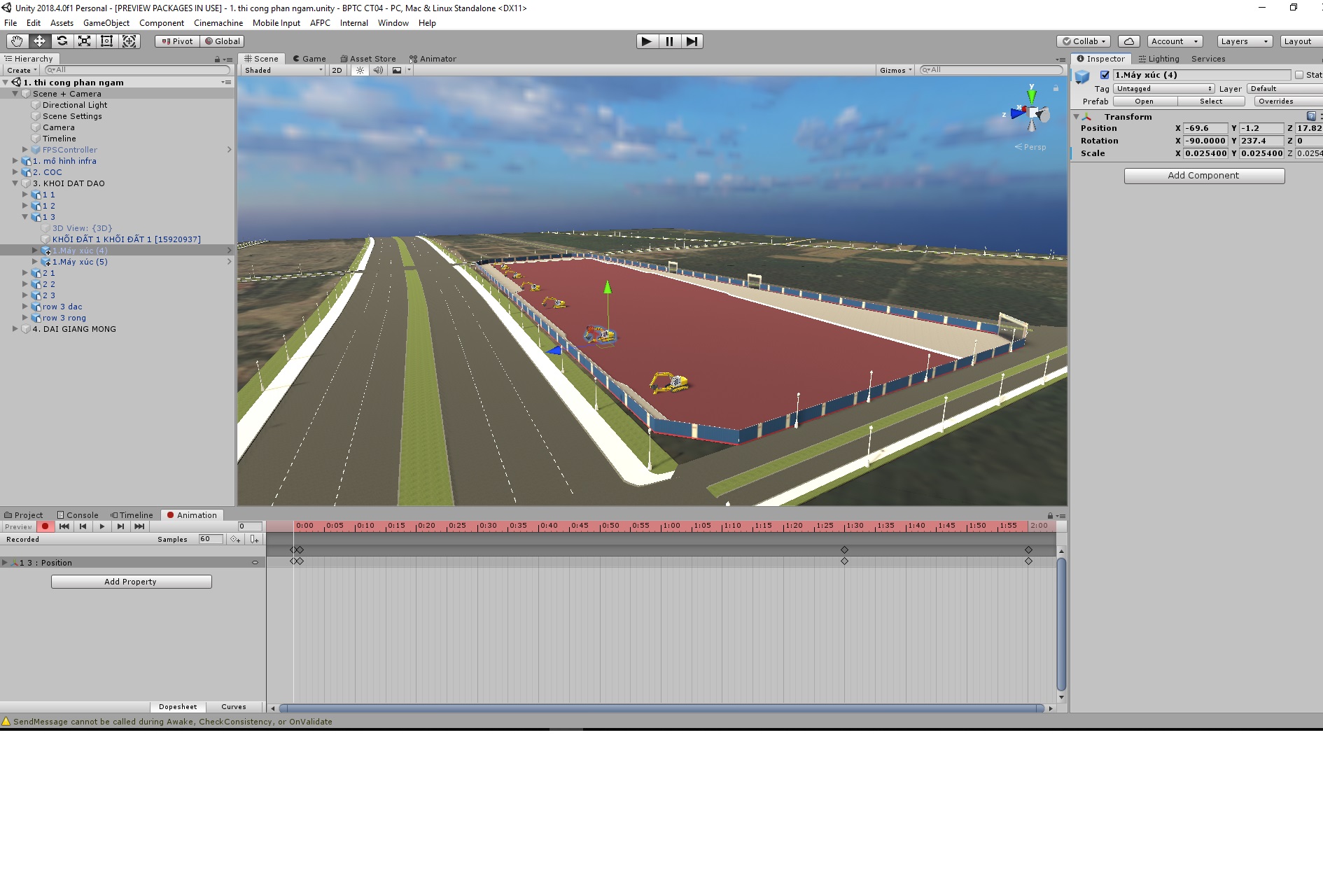The height and width of the screenshot is (896, 1323).
Task: Switch to the Asset Store tab
Action: click(368, 59)
